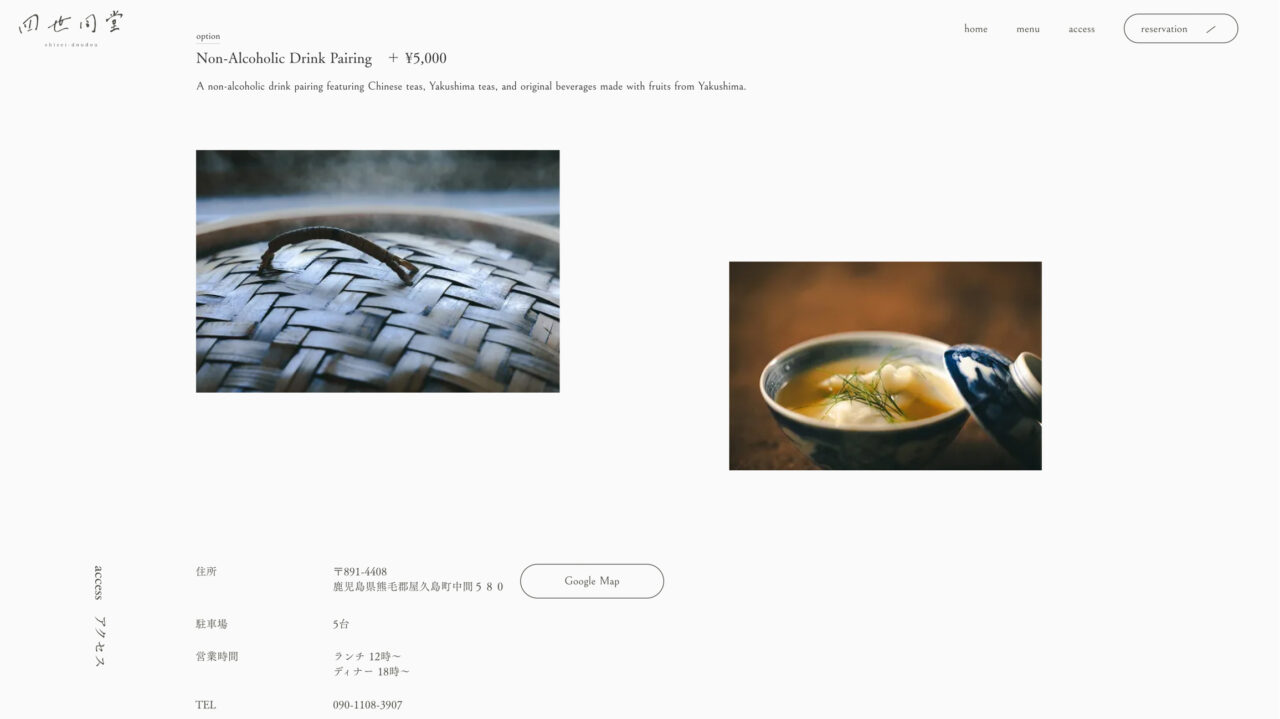Open the menu nav link

coord(1028,29)
